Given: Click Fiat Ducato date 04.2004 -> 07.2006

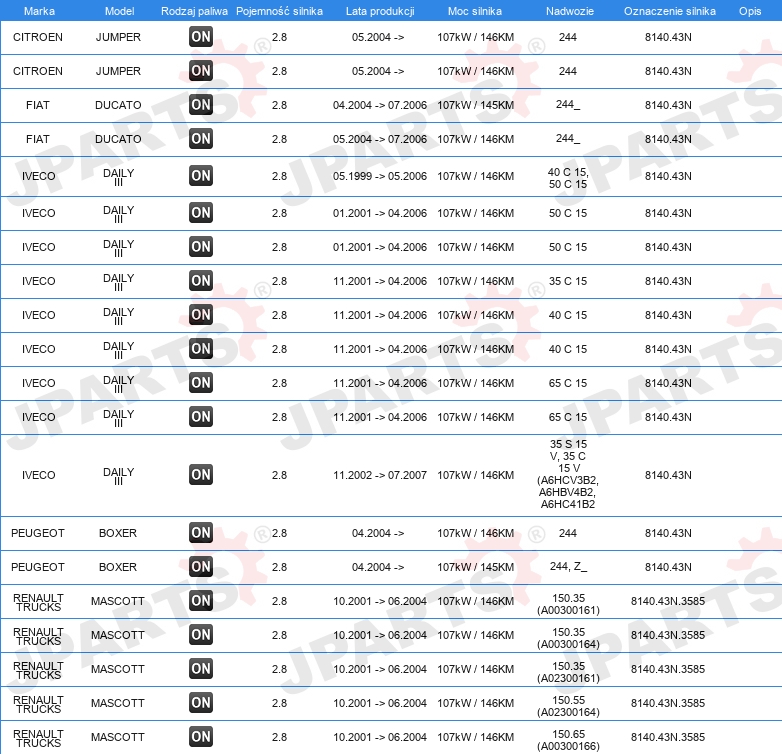Looking at the screenshot, I should 380,105.
